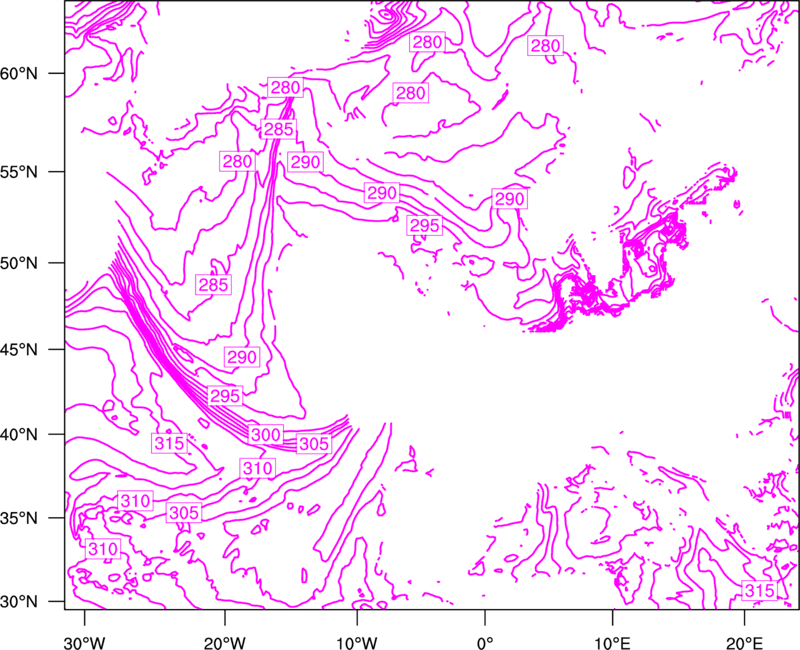Select the 0° longitude axis label
800x650 pixels.
pos(485,642)
